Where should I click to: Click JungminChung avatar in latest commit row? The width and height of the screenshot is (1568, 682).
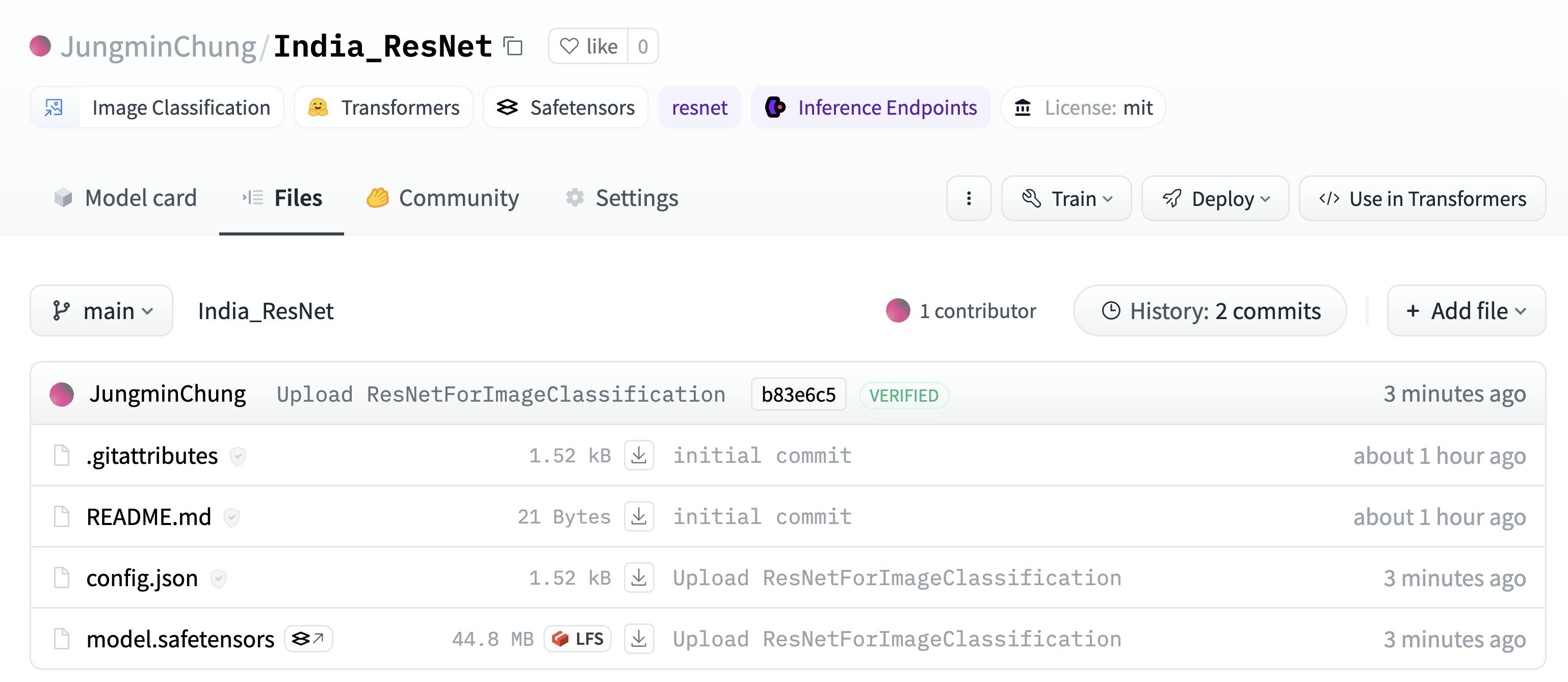tap(62, 394)
